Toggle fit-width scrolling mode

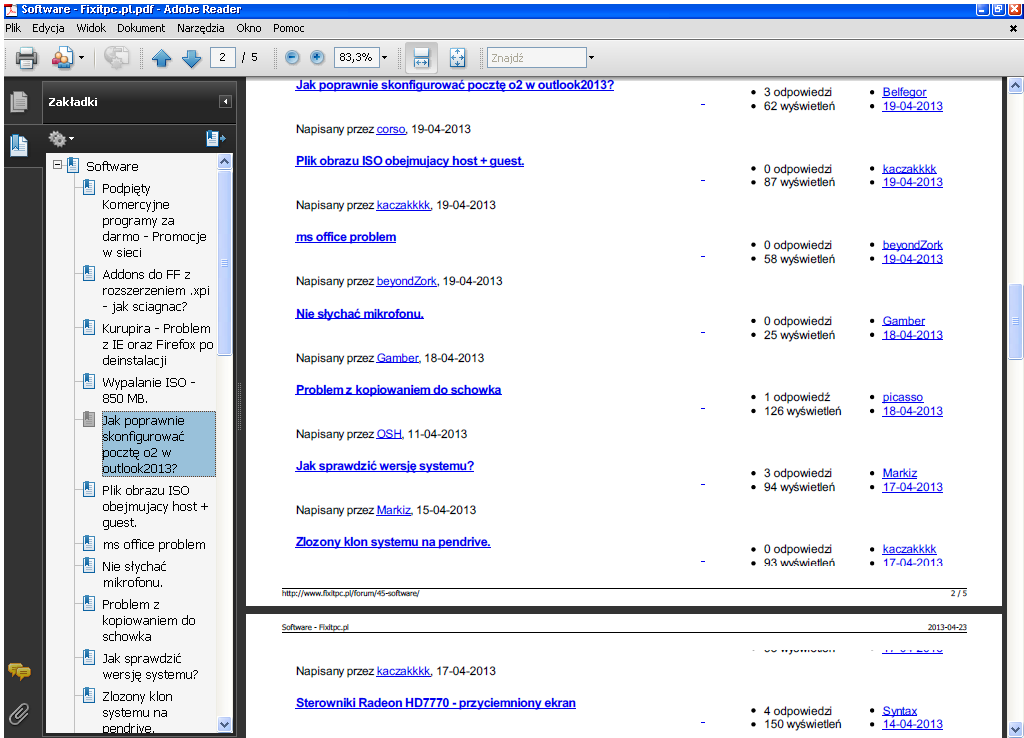coord(421,58)
